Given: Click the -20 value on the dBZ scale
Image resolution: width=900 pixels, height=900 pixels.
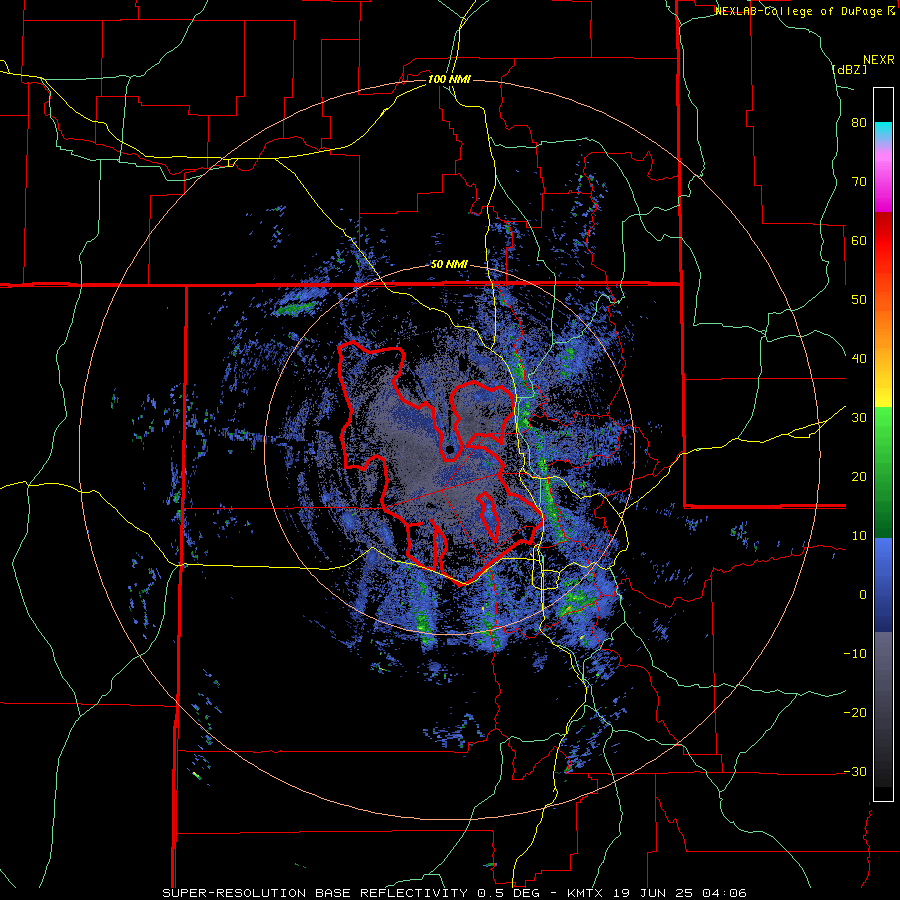Looking at the screenshot, I should coord(855,713).
